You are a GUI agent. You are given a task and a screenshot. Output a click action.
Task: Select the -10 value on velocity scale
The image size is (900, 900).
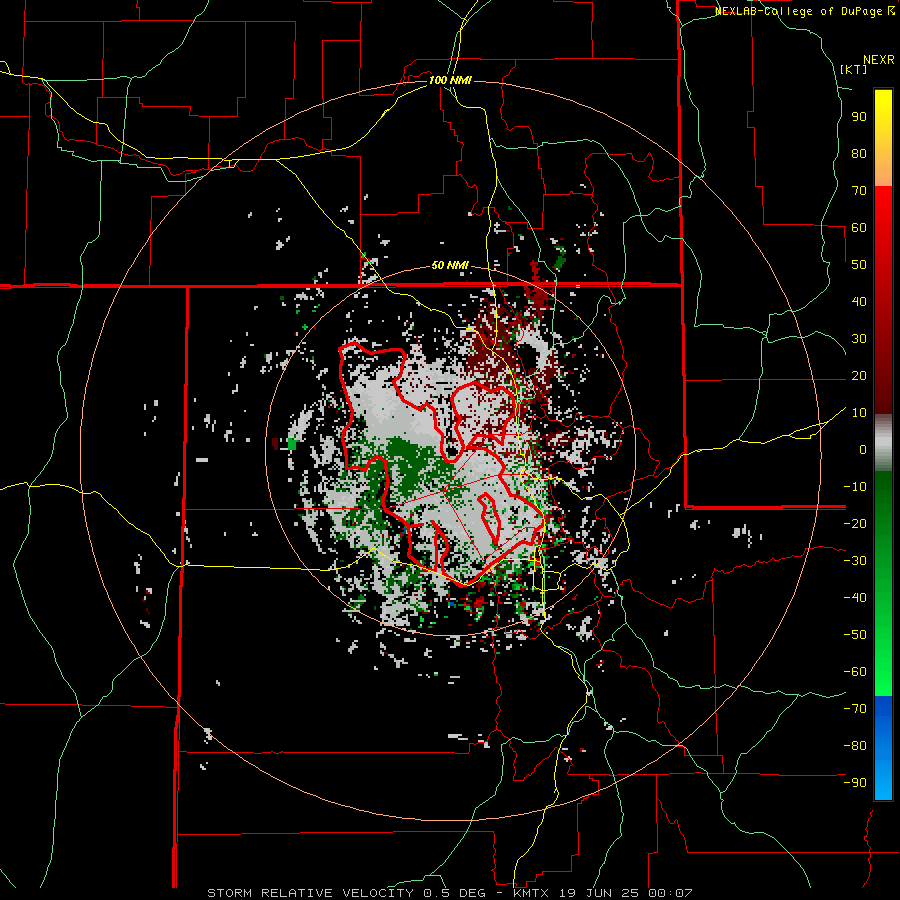[855, 487]
